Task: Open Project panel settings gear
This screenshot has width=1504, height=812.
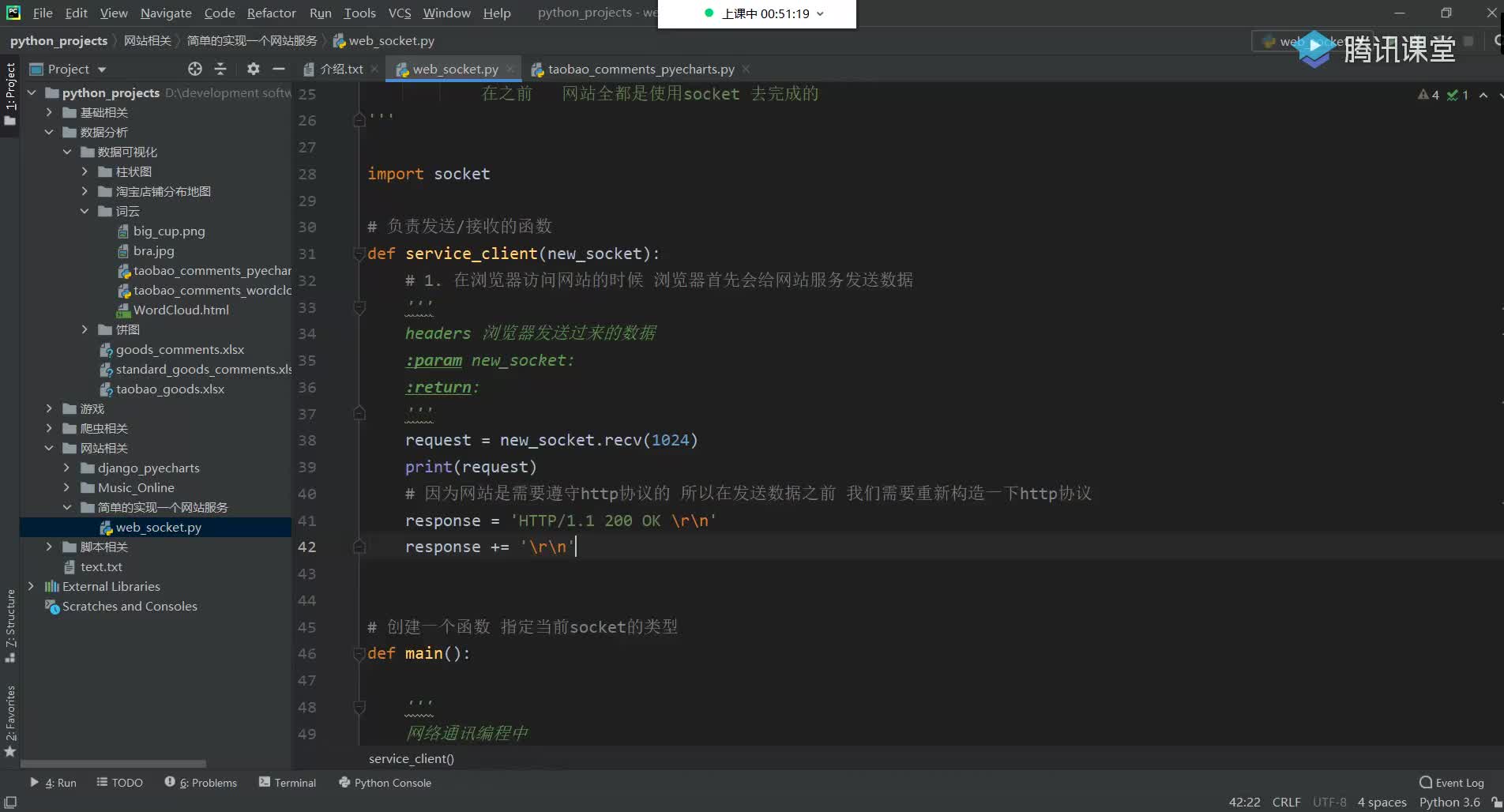Action: pos(253,69)
